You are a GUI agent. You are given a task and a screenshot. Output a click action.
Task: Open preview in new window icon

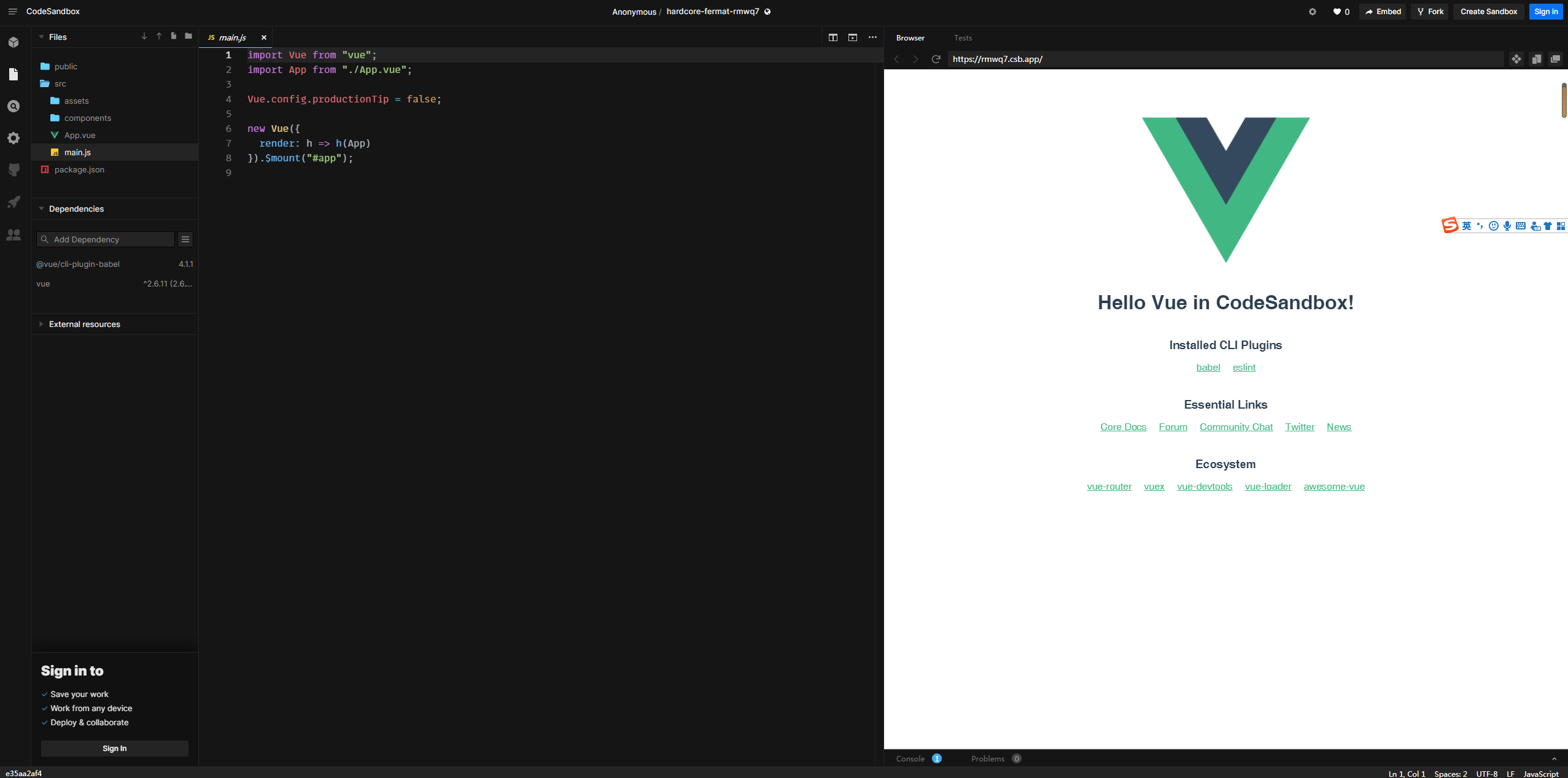1555,59
